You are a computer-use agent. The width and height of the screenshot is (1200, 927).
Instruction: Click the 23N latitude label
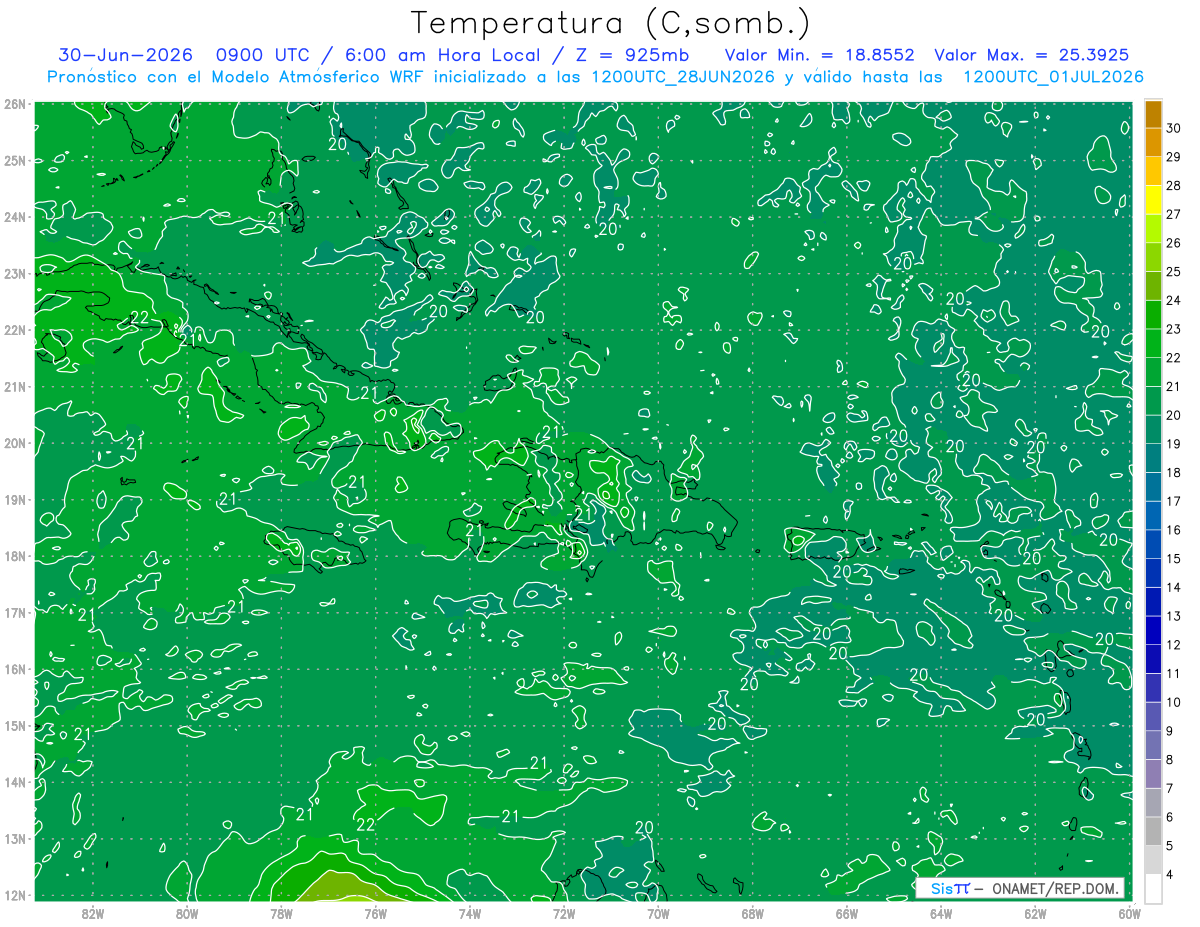tap(14, 274)
